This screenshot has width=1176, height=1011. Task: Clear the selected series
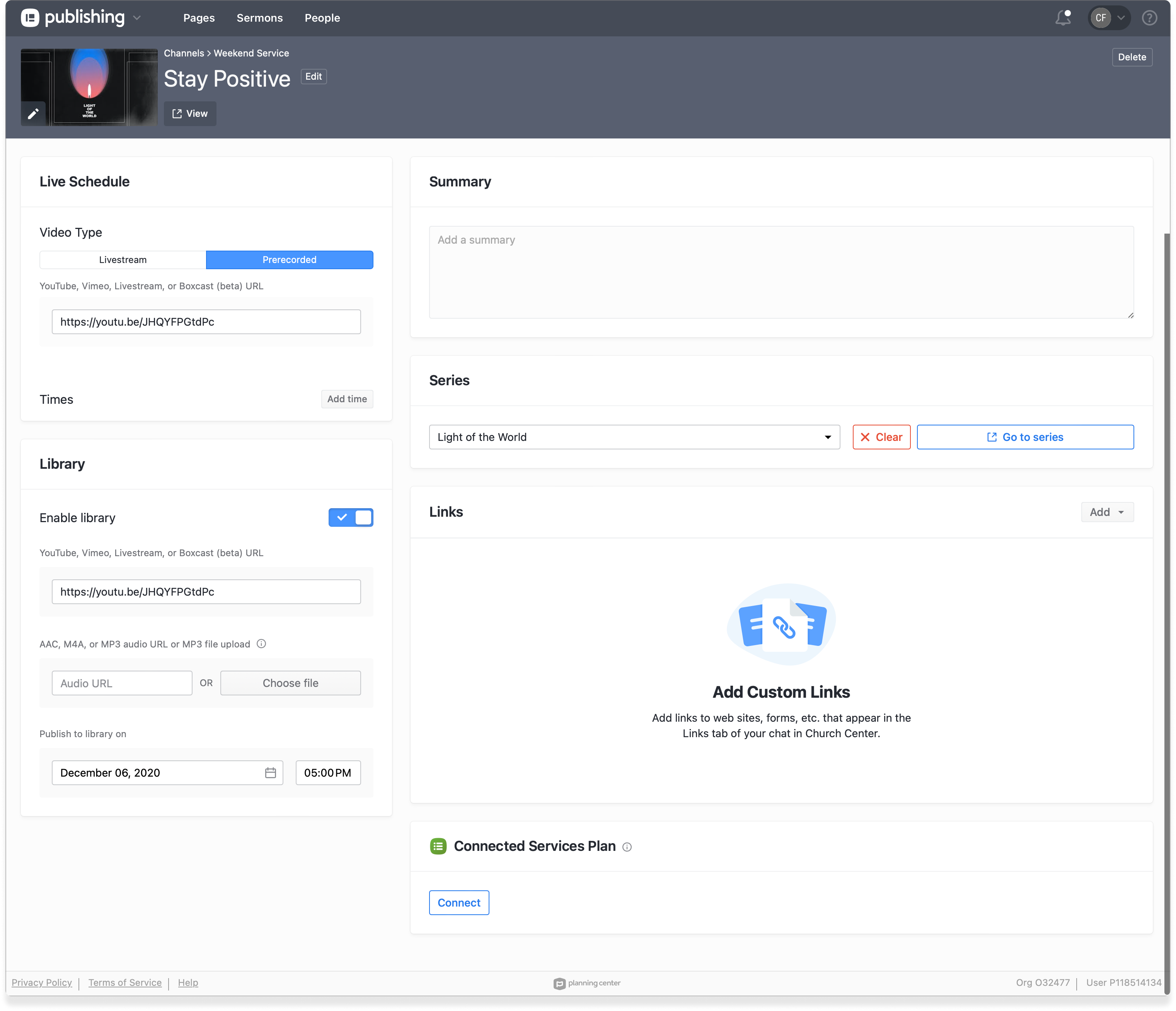(881, 437)
